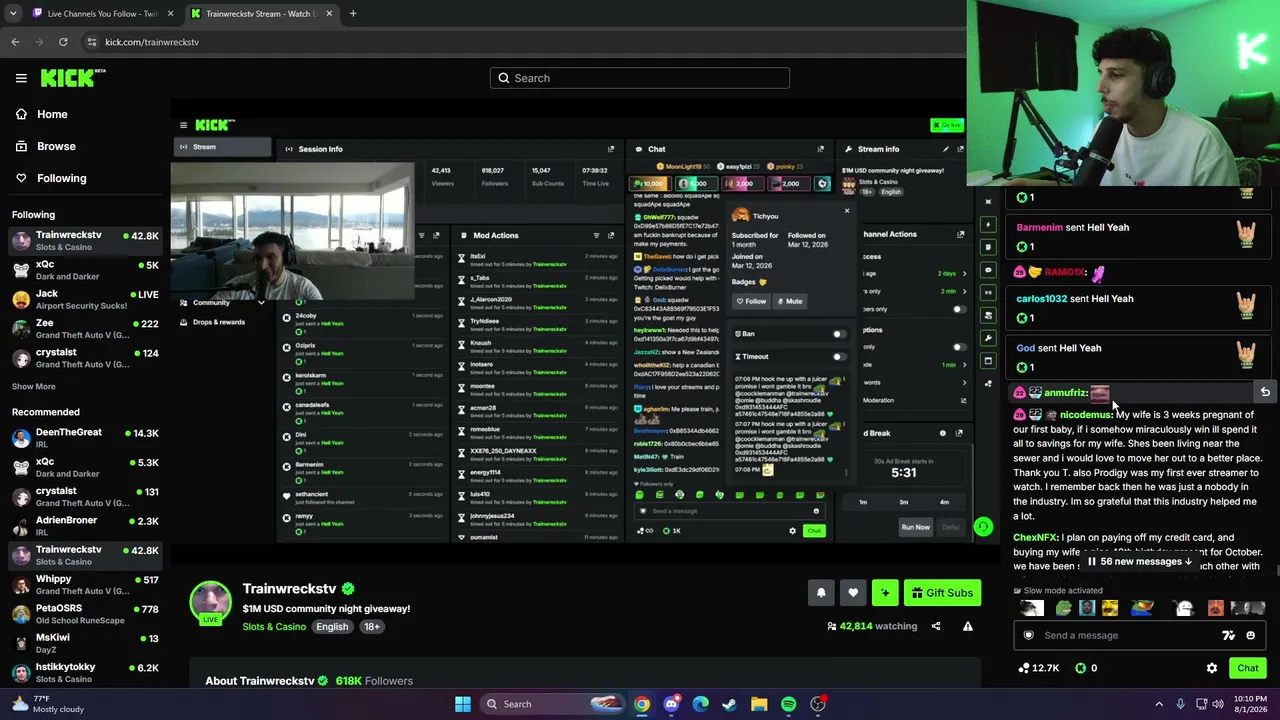This screenshot has width=1280, height=720.
Task: Click the browser address bar URL
Action: coord(152,42)
